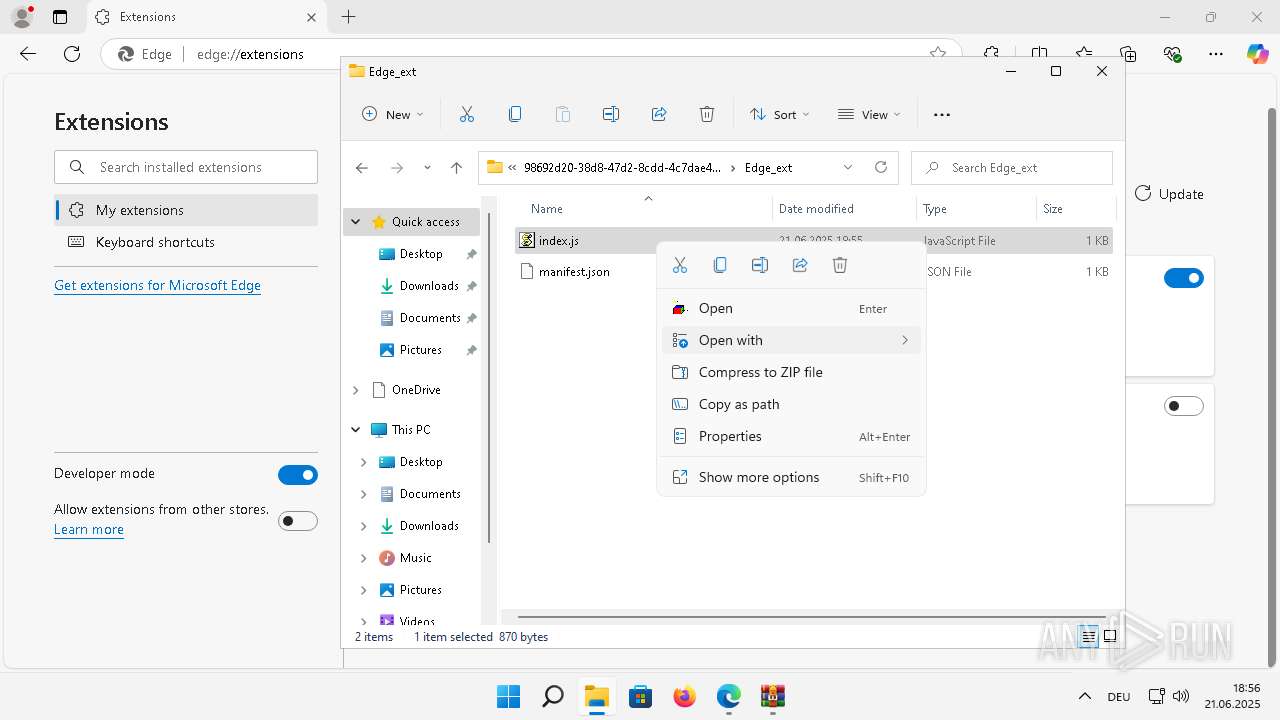Switch to large thumbnails view icon
Viewport: 1280px width, 720px height.
pyautogui.click(x=1110, y=637)
